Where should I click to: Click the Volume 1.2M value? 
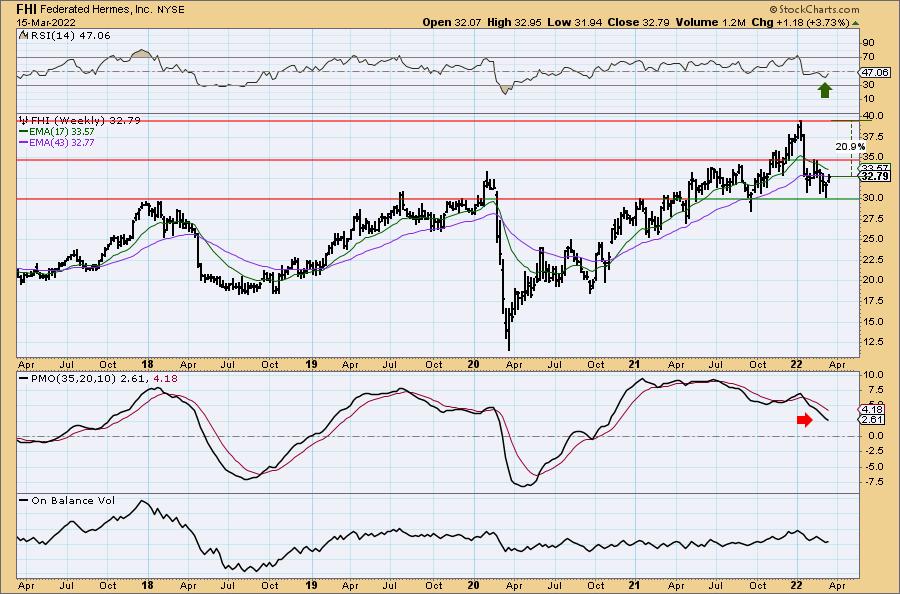click(710, 22)
